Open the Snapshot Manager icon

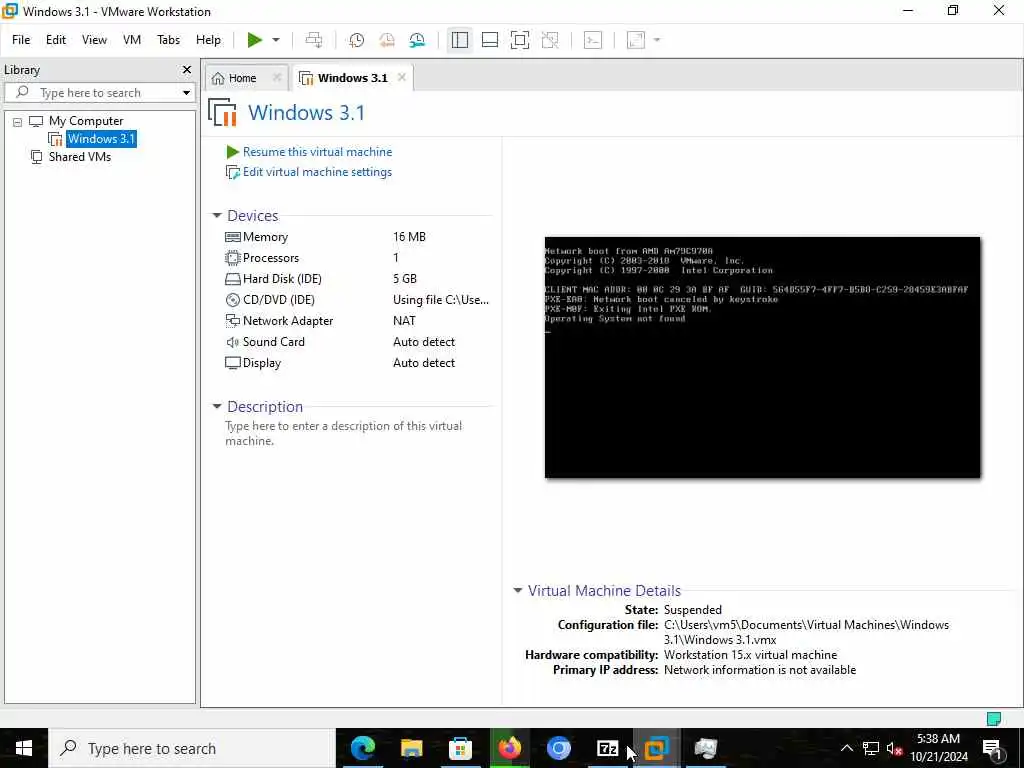tap(417, 40)
